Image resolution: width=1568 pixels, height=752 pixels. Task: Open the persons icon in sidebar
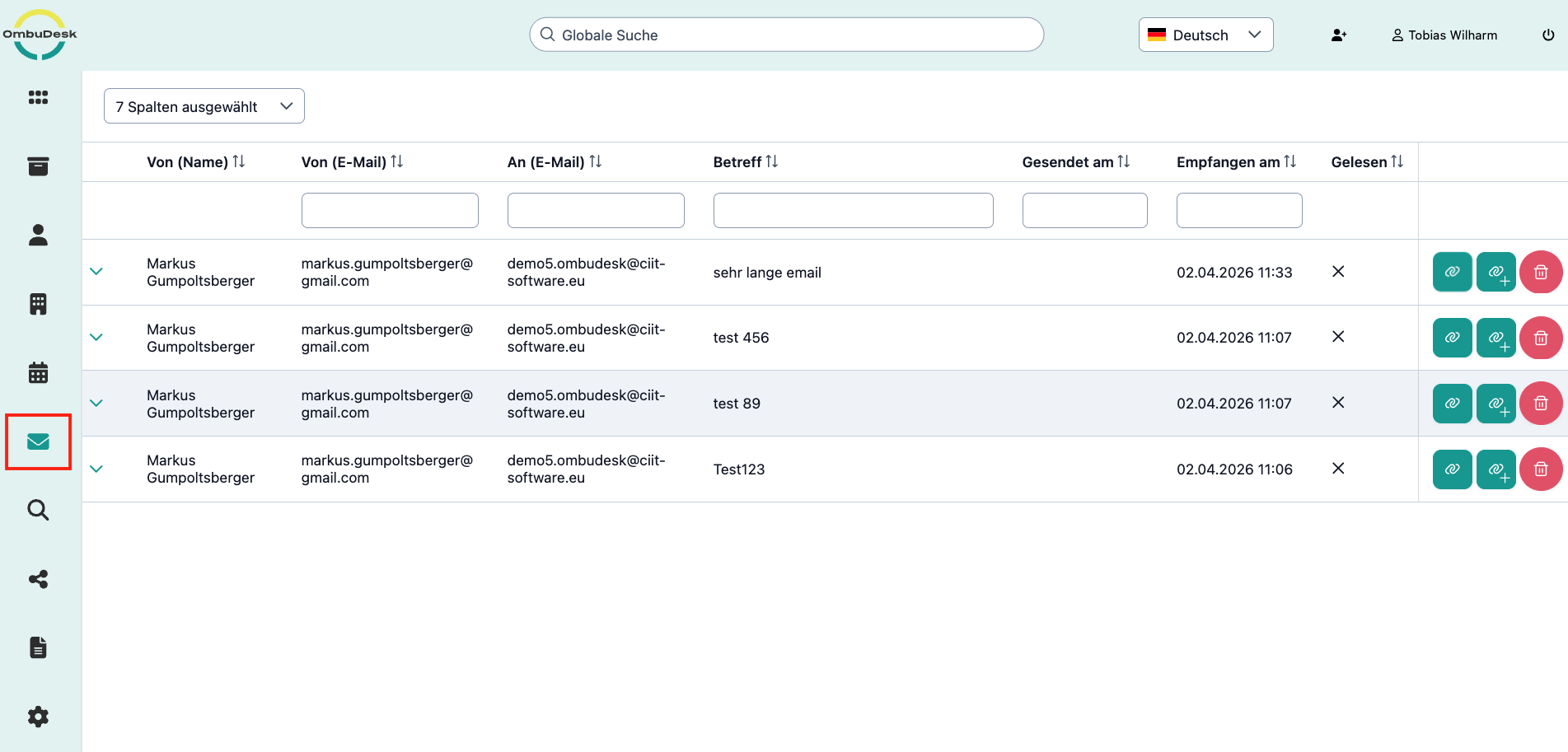pos(38,235)
